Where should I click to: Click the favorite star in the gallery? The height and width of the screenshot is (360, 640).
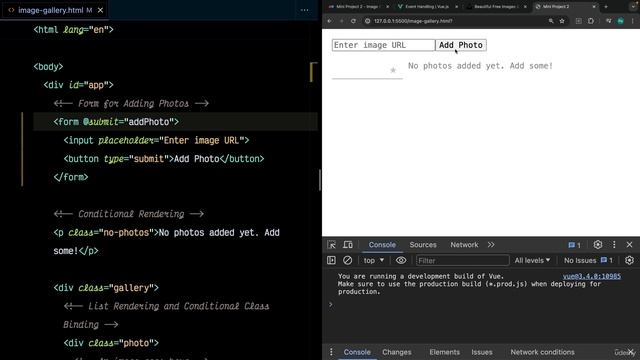[x=393, y=70]
